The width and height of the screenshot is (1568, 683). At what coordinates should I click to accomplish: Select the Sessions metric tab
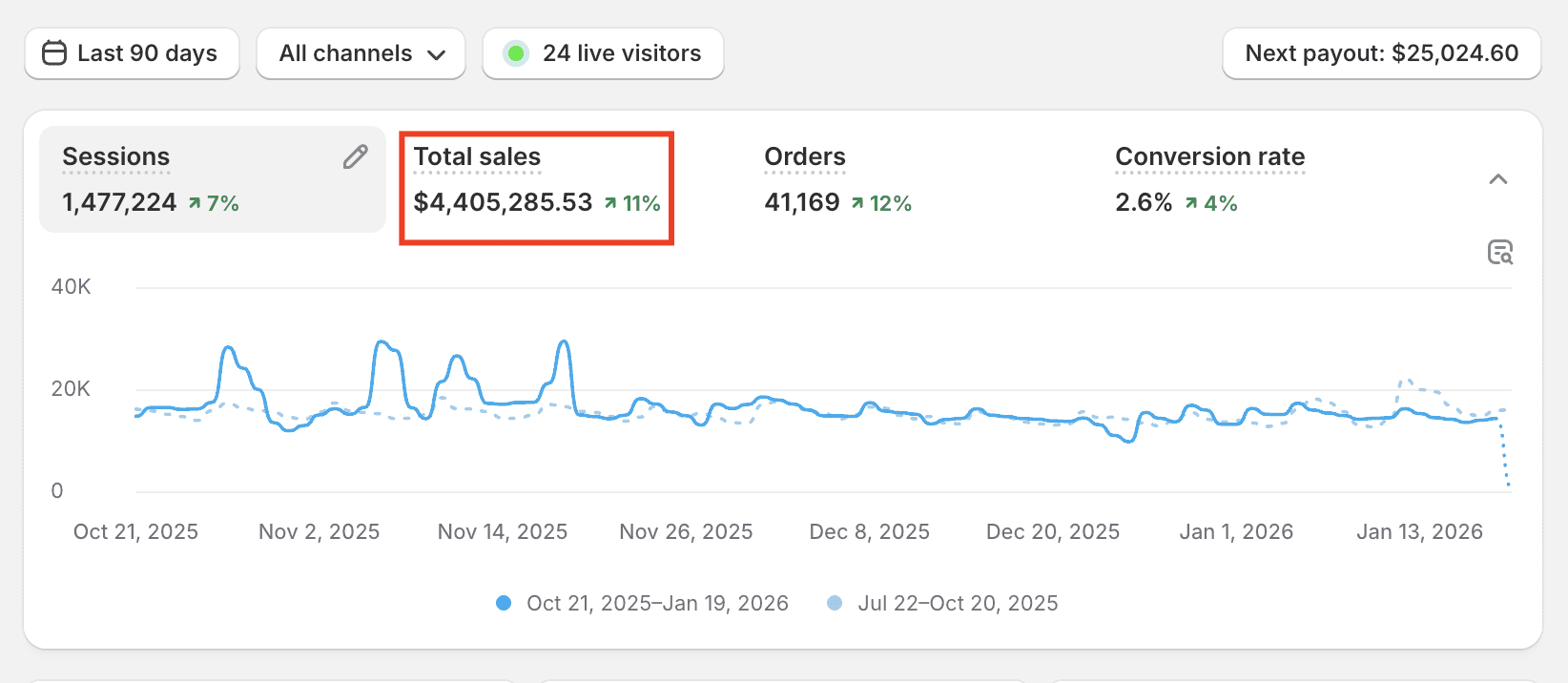(212, 179)
